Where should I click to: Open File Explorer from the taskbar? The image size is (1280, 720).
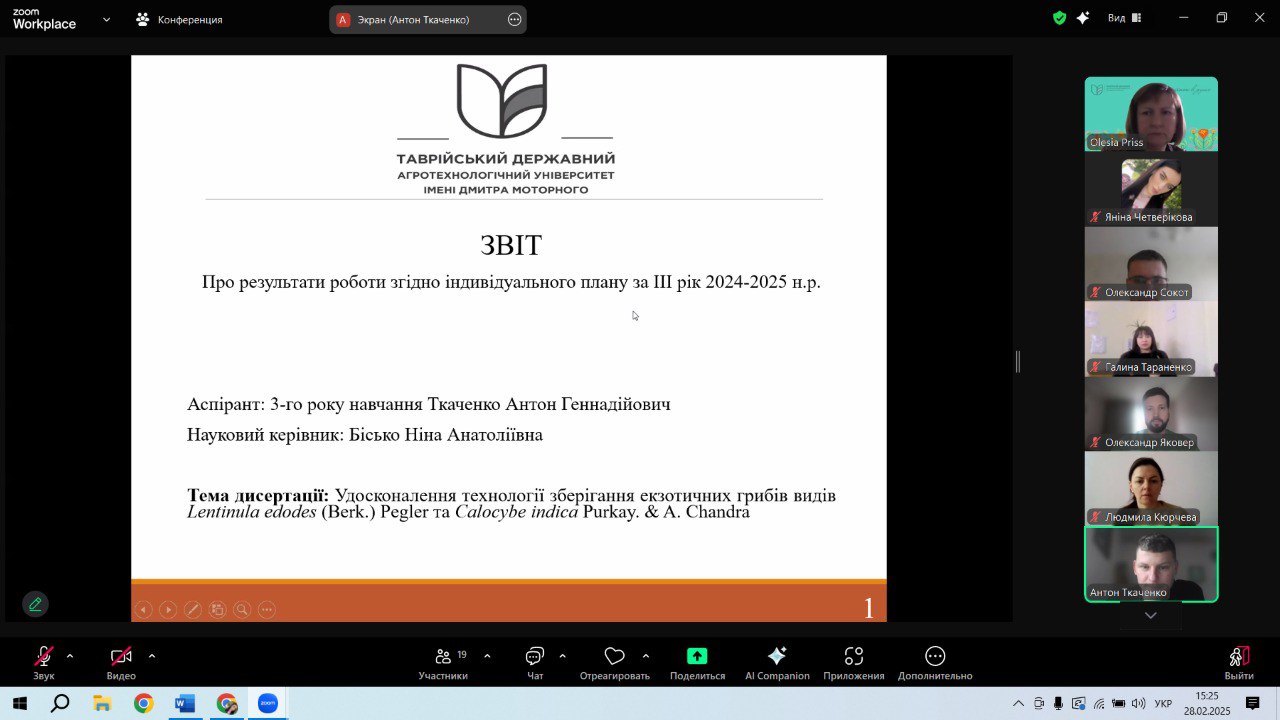pos(102,704)
